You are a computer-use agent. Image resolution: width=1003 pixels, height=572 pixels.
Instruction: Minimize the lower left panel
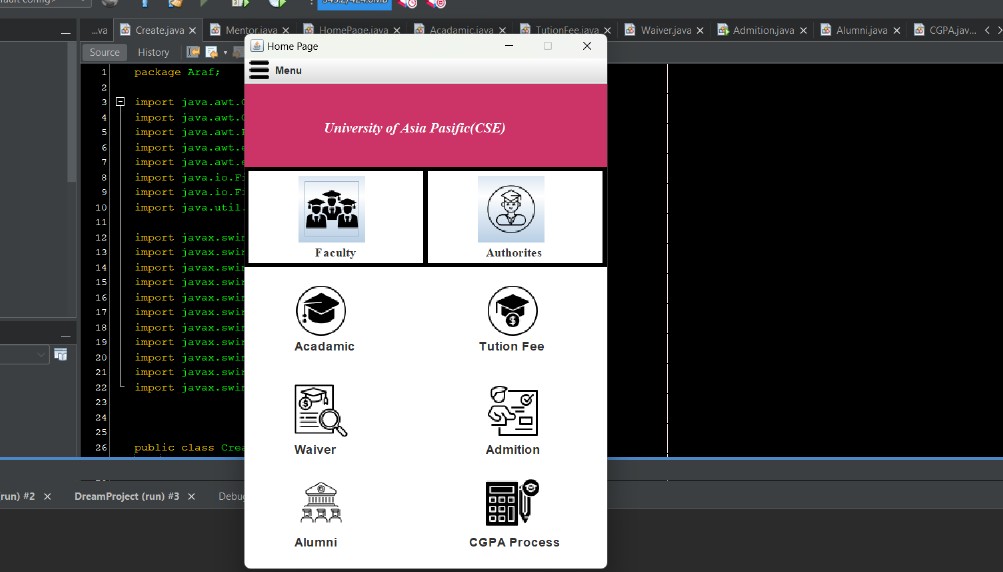66,335
